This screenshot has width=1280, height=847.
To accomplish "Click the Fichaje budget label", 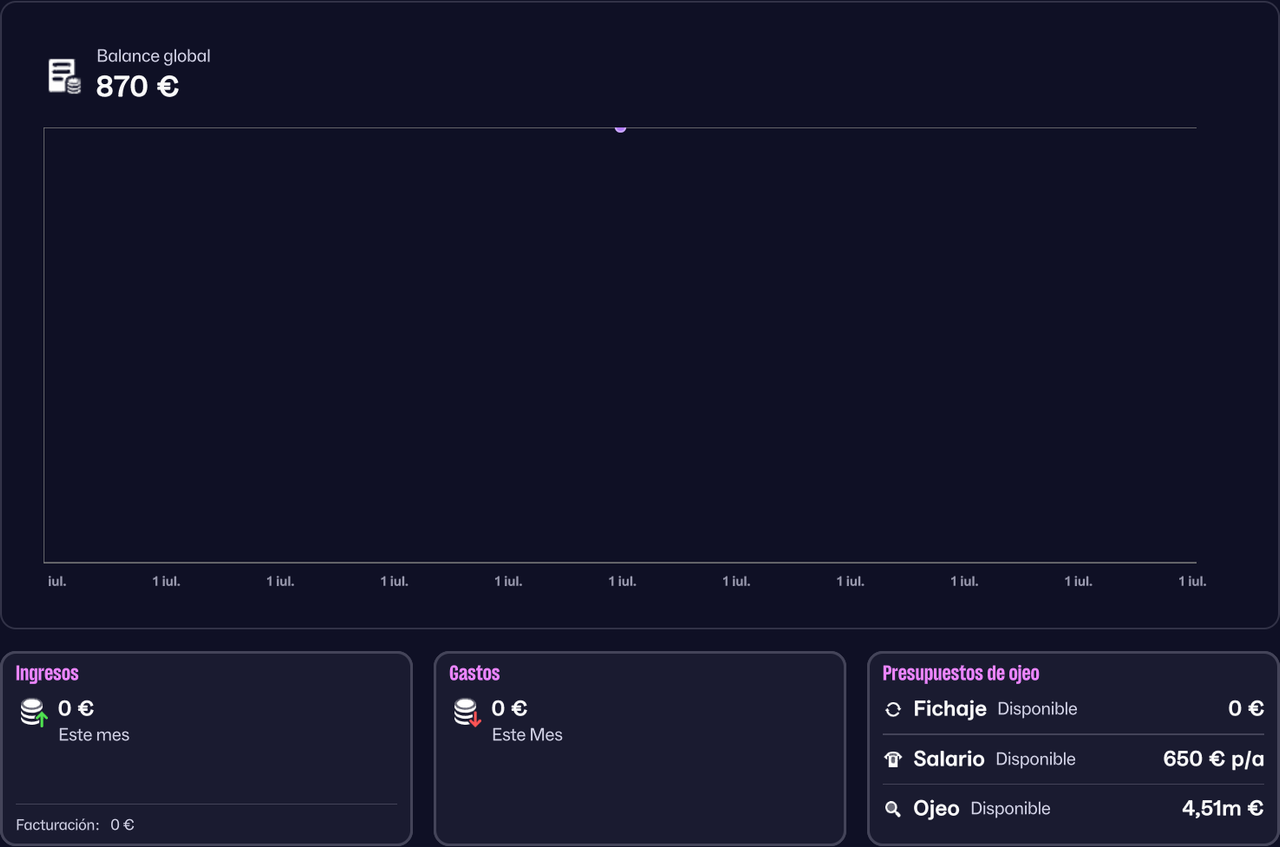I will click(x=950, y=709).
